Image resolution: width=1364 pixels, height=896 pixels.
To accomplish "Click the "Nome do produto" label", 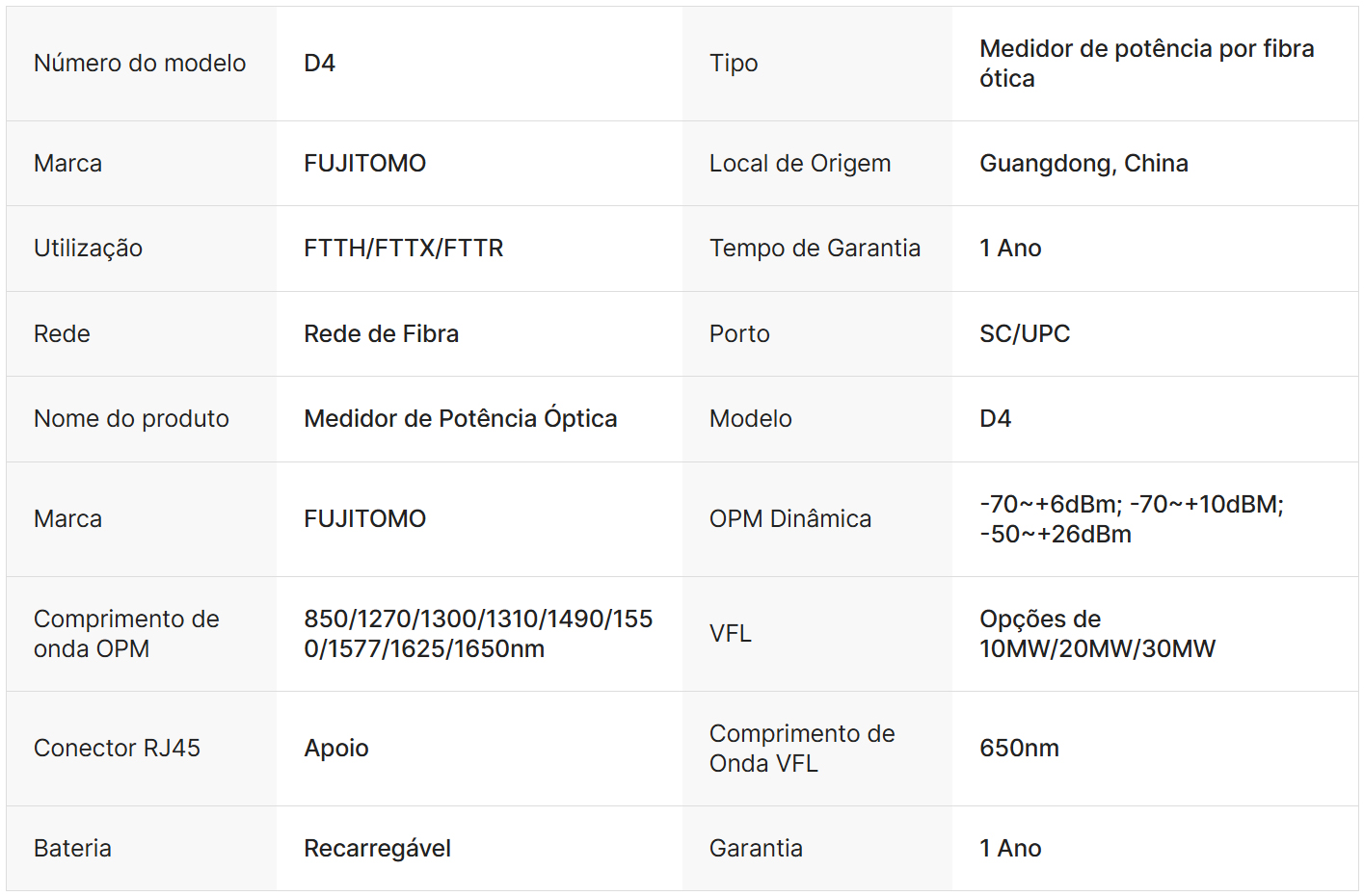I will [x=131, y=419].
